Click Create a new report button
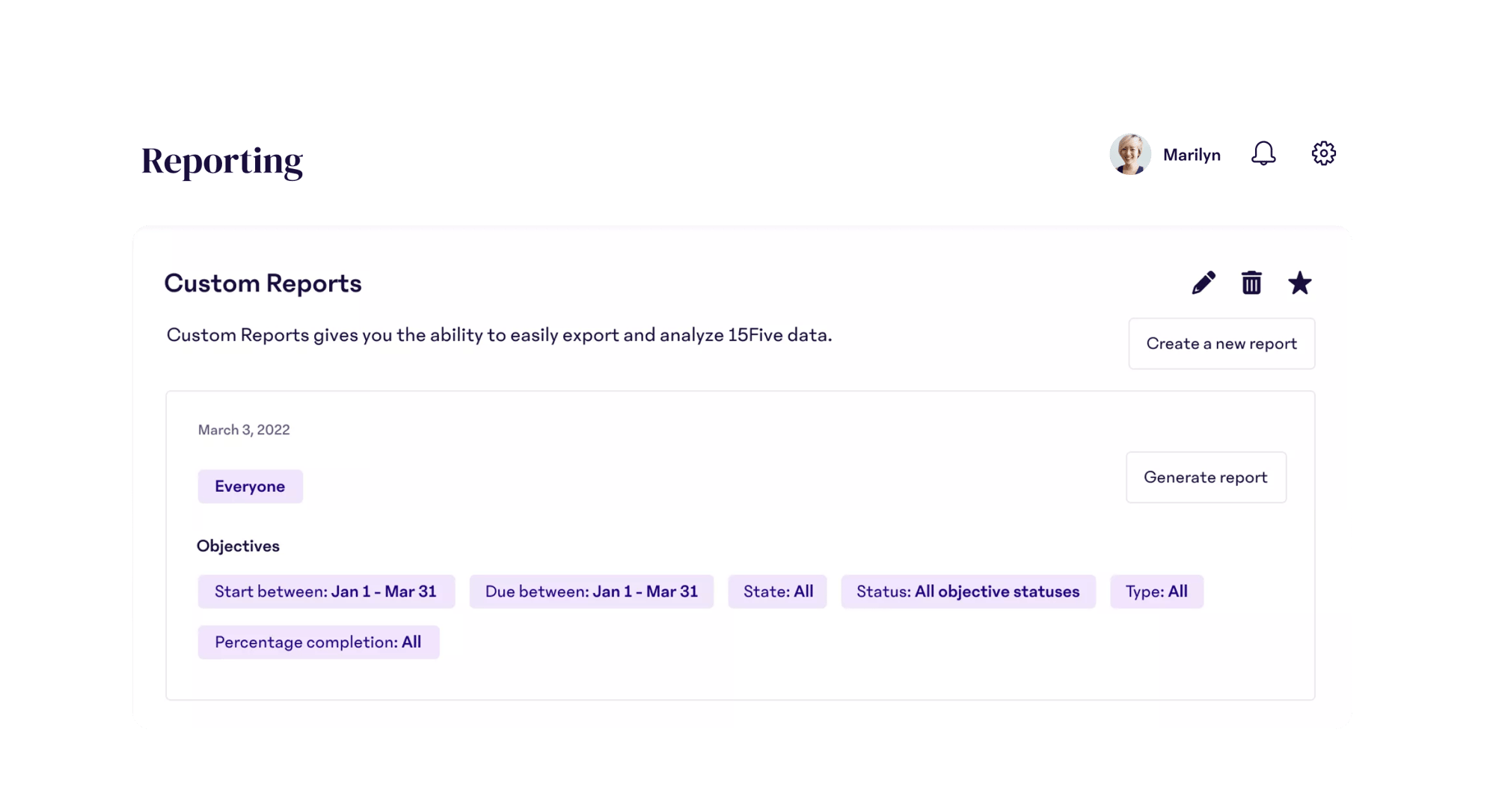1496x812 pixels. coord(1221,344)
